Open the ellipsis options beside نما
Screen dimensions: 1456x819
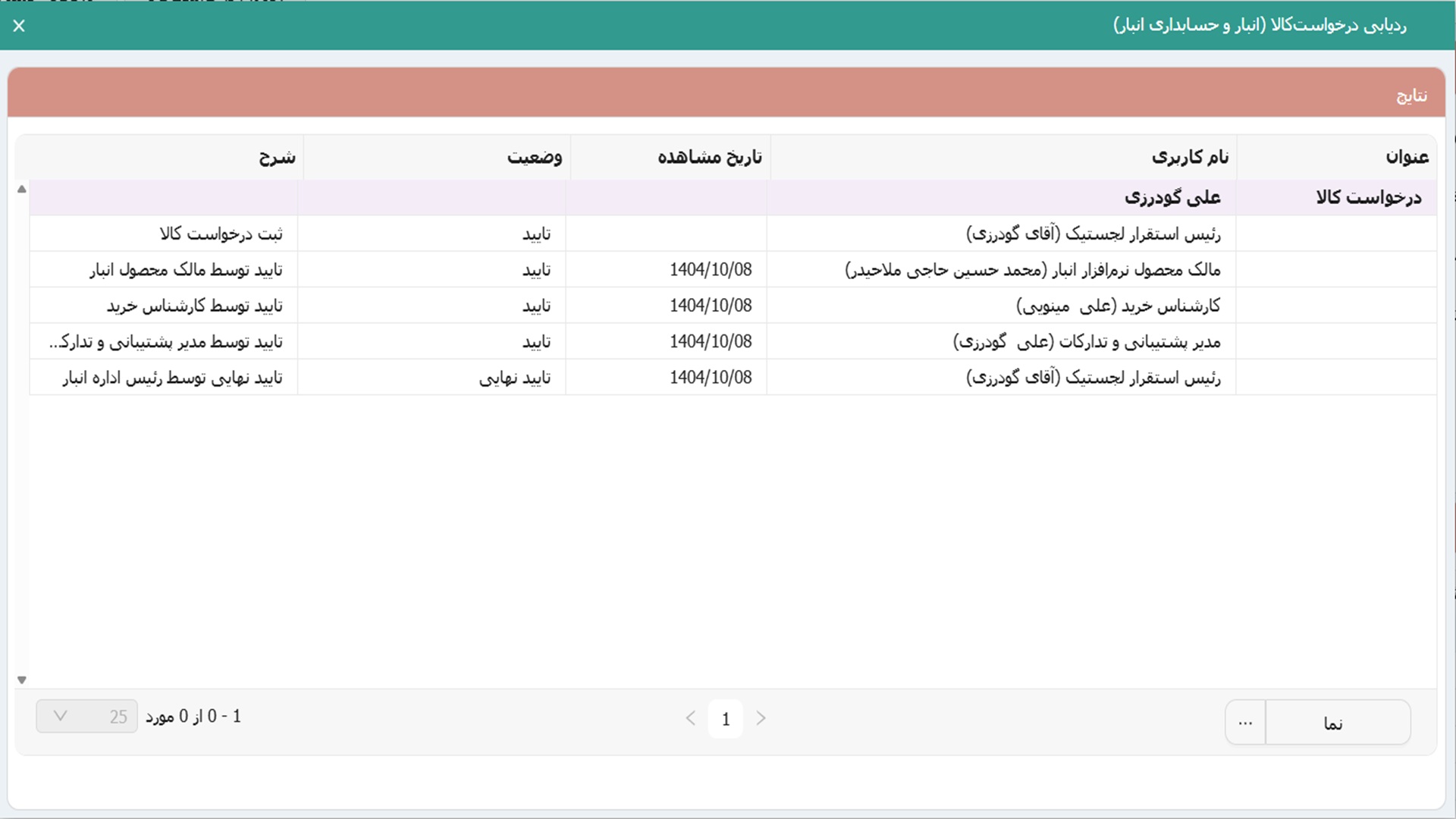coord(1245,723)
